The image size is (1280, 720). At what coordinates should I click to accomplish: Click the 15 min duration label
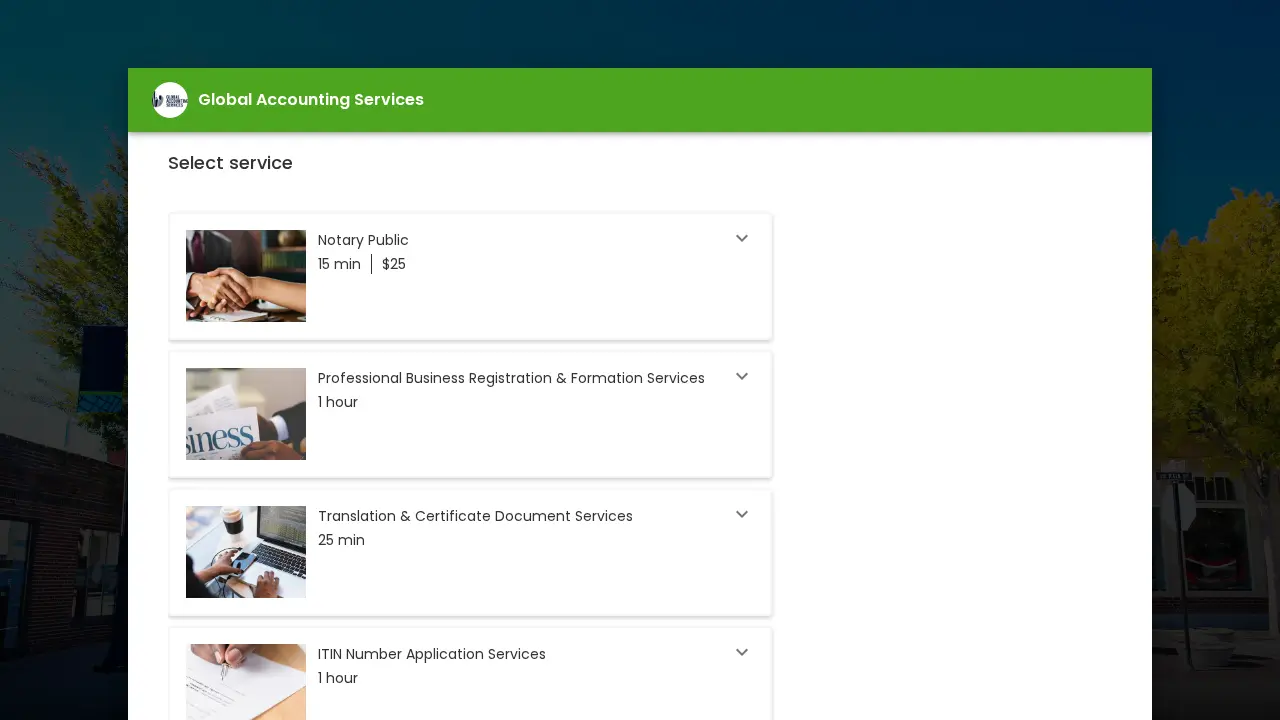(x=339, y=264)
